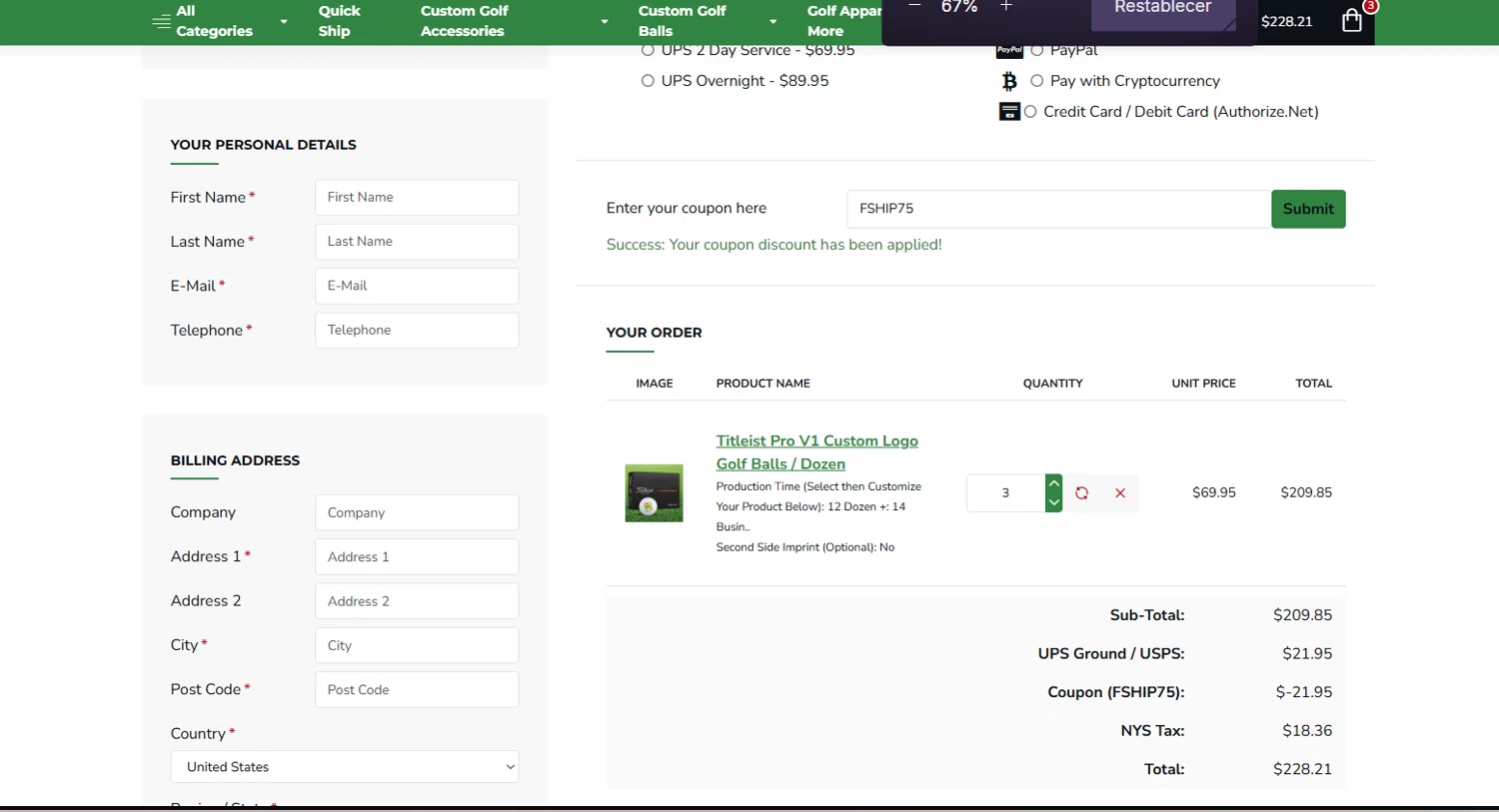Click the order Total $228.21 value
Viewport: 1499px width, 812px height.
1302,769
